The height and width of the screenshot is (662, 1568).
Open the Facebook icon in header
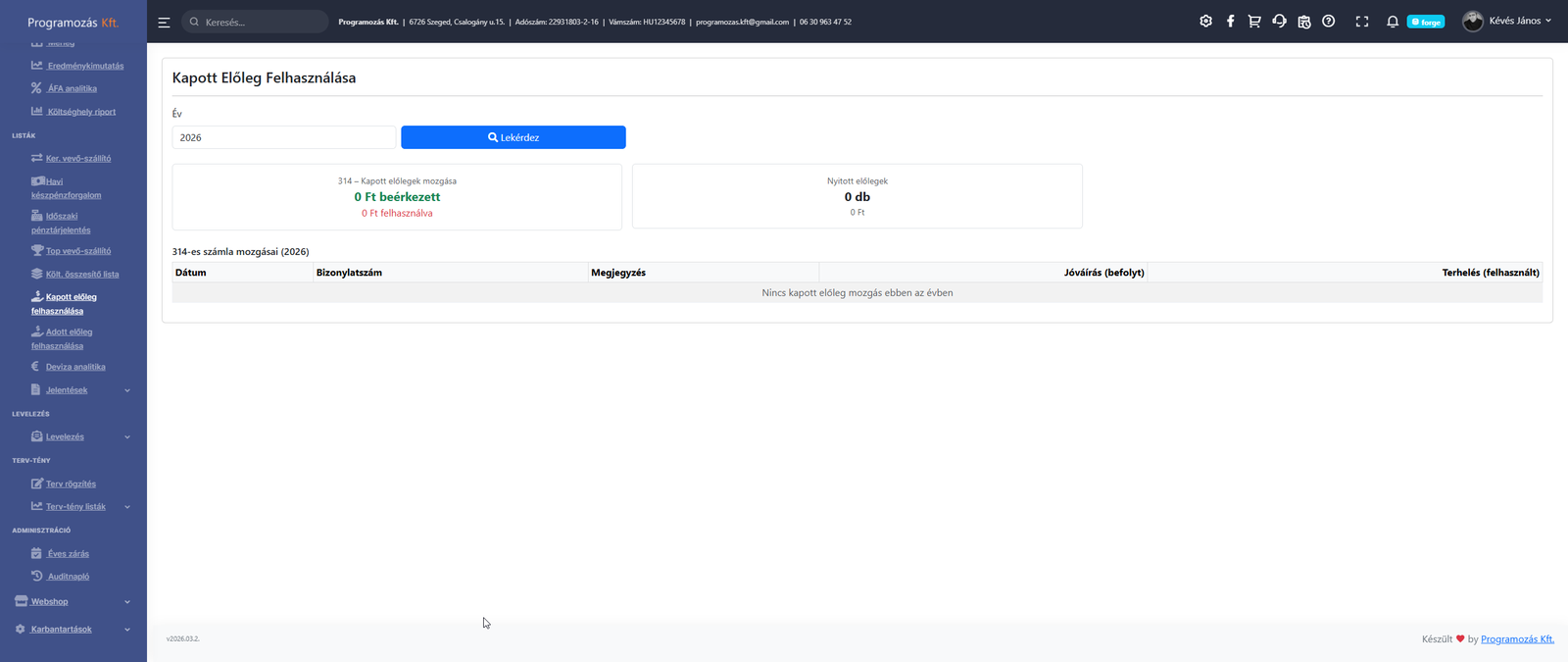coord(1230,21)
